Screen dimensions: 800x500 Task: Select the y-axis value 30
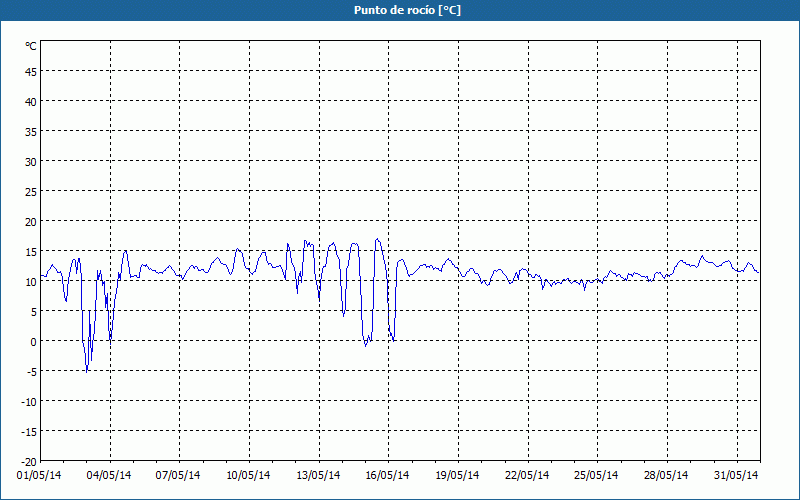pyautogui.click(x=31, y=162)
